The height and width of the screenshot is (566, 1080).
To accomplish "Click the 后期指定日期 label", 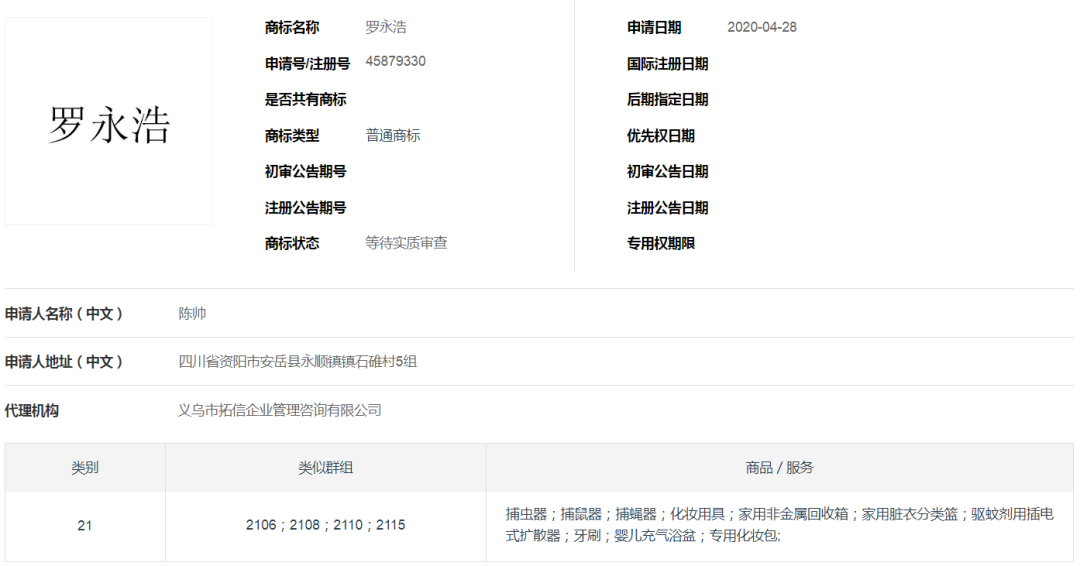I will click(667, 100).
